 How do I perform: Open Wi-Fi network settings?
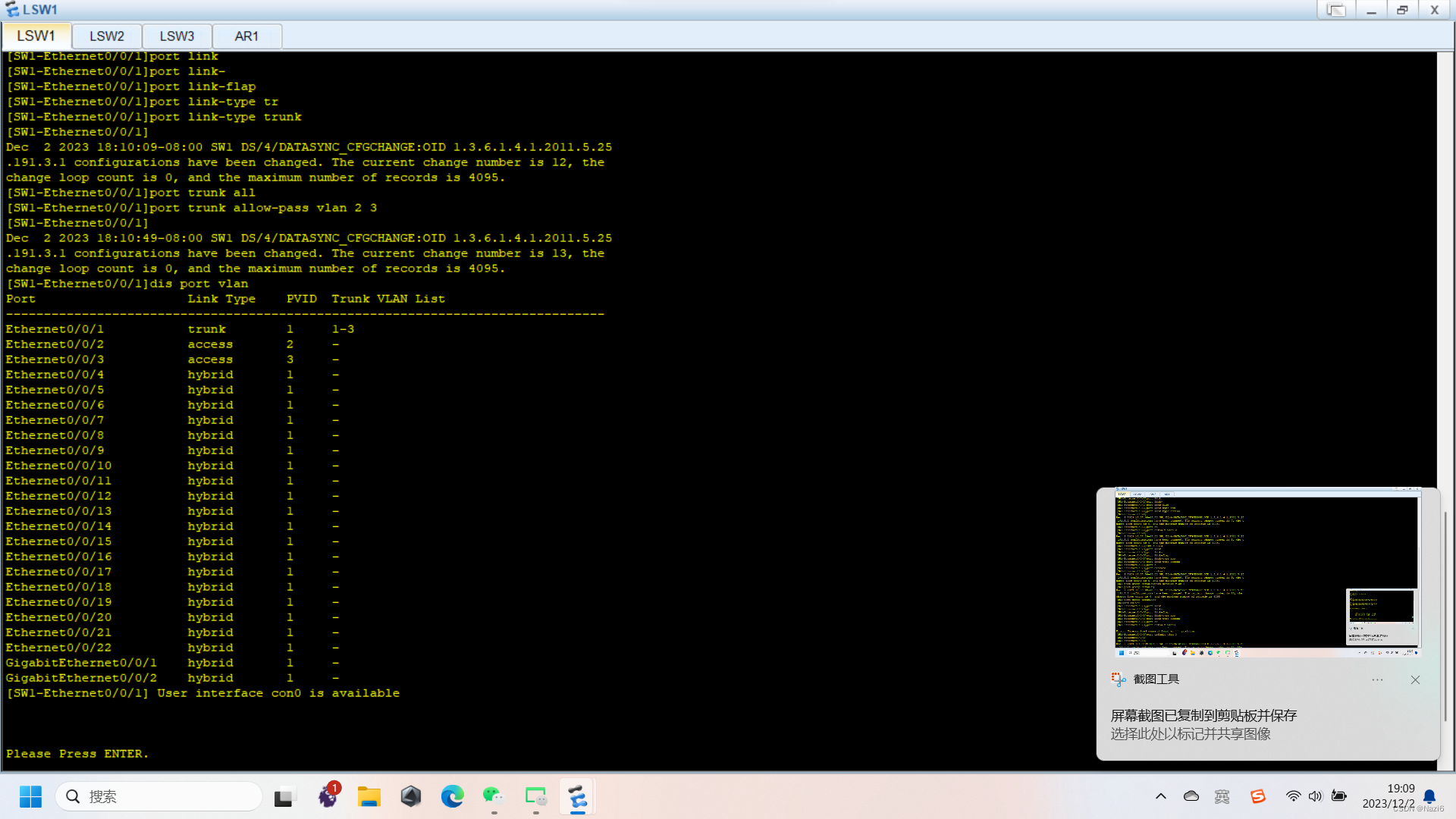point(1293,796)
